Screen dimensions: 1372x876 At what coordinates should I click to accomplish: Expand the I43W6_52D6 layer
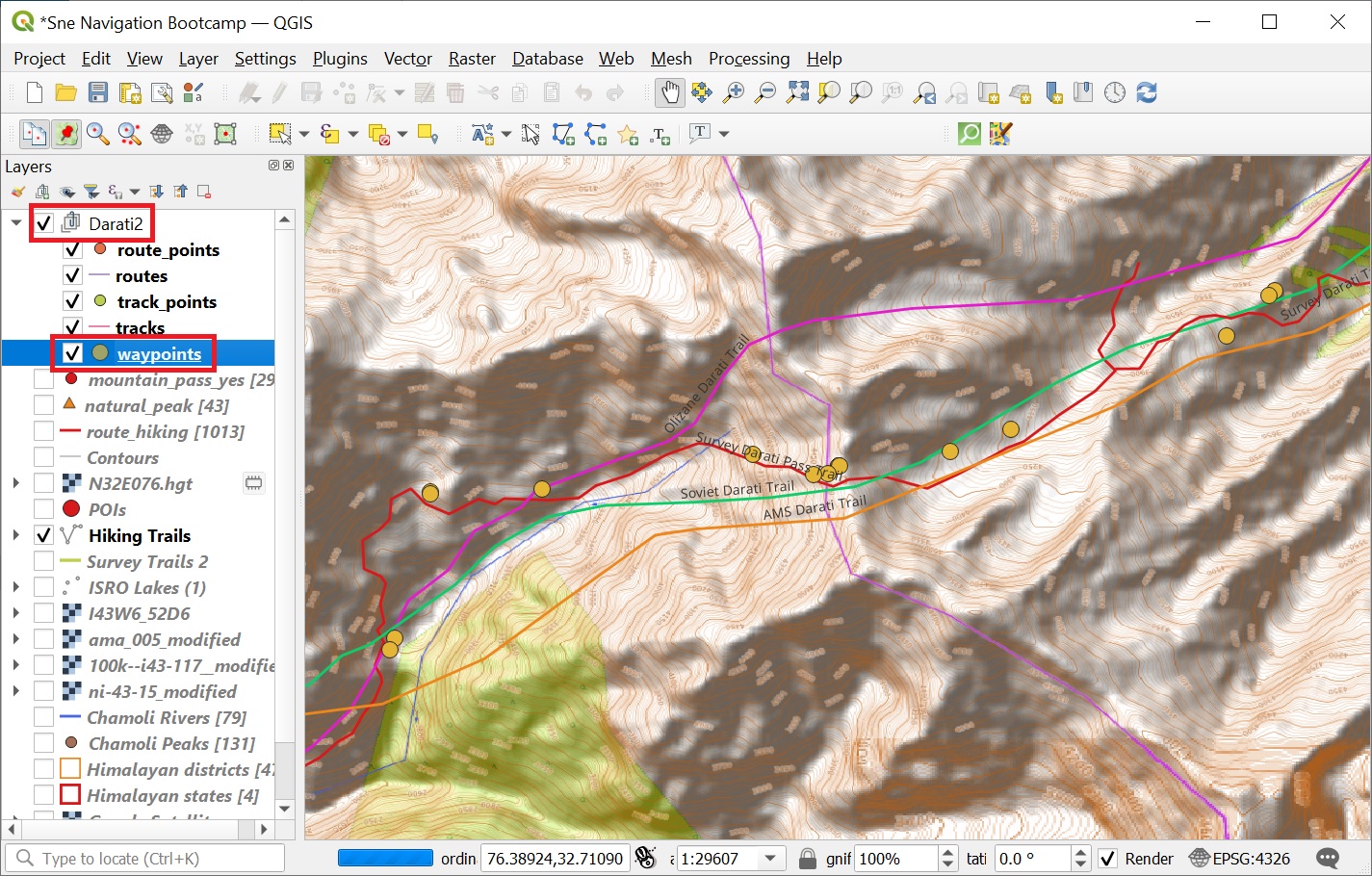click(16, 613)
